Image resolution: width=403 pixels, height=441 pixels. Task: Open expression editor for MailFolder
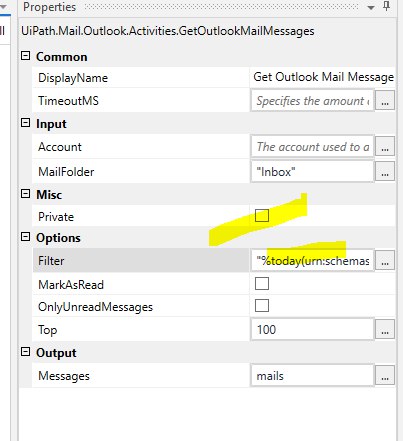(385, 171)
